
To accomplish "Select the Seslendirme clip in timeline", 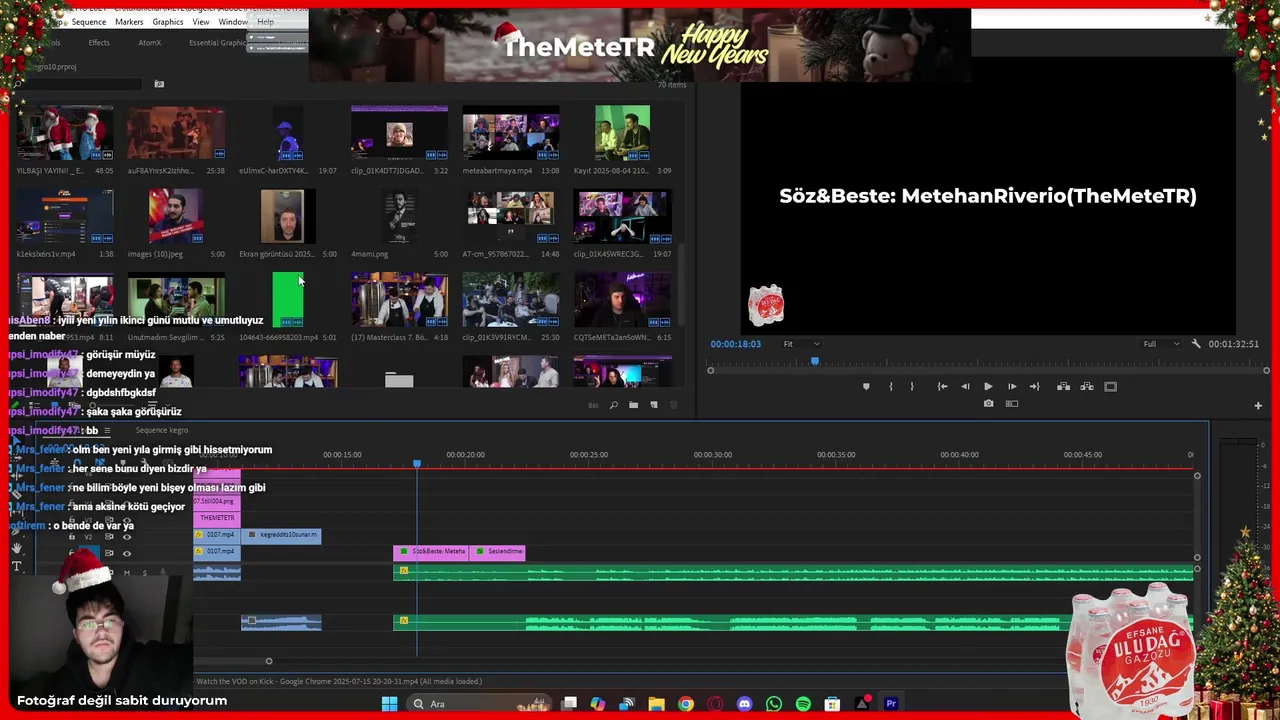I will click(497, 551).
